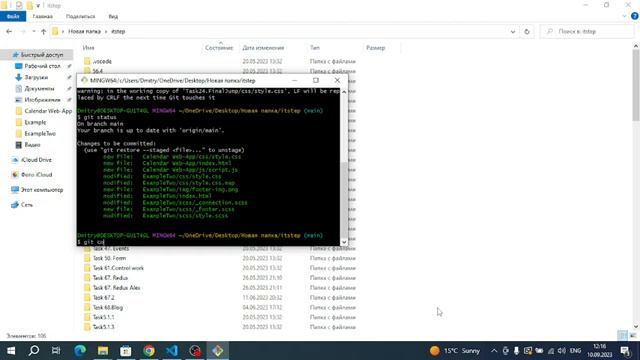This screenshot has height=360, width=640.
Task: Select the Task 67. Redux folder
Action: [x=110, y=278]
